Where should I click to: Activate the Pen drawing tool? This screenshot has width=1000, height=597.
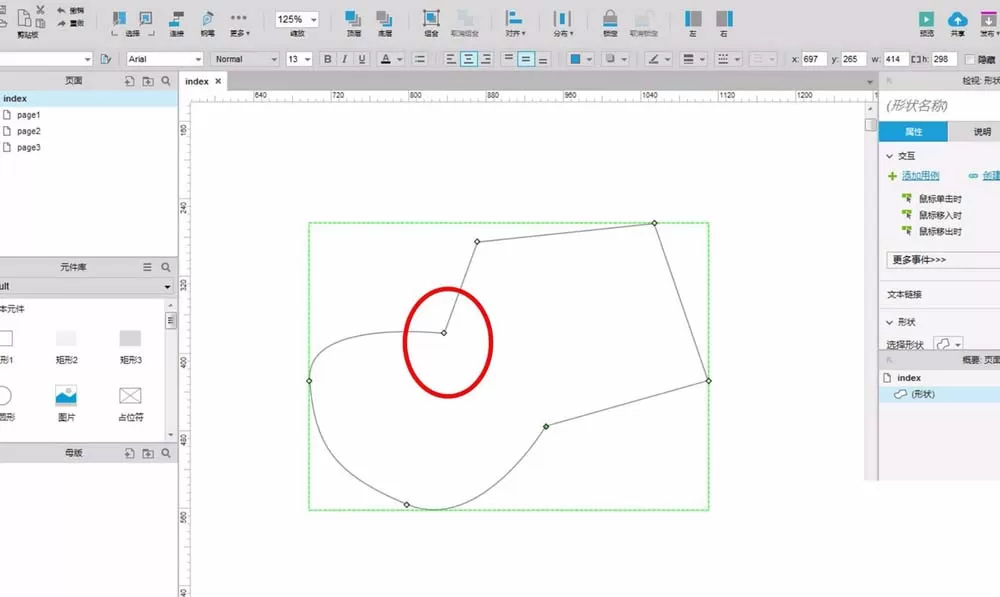pos(207,23)
